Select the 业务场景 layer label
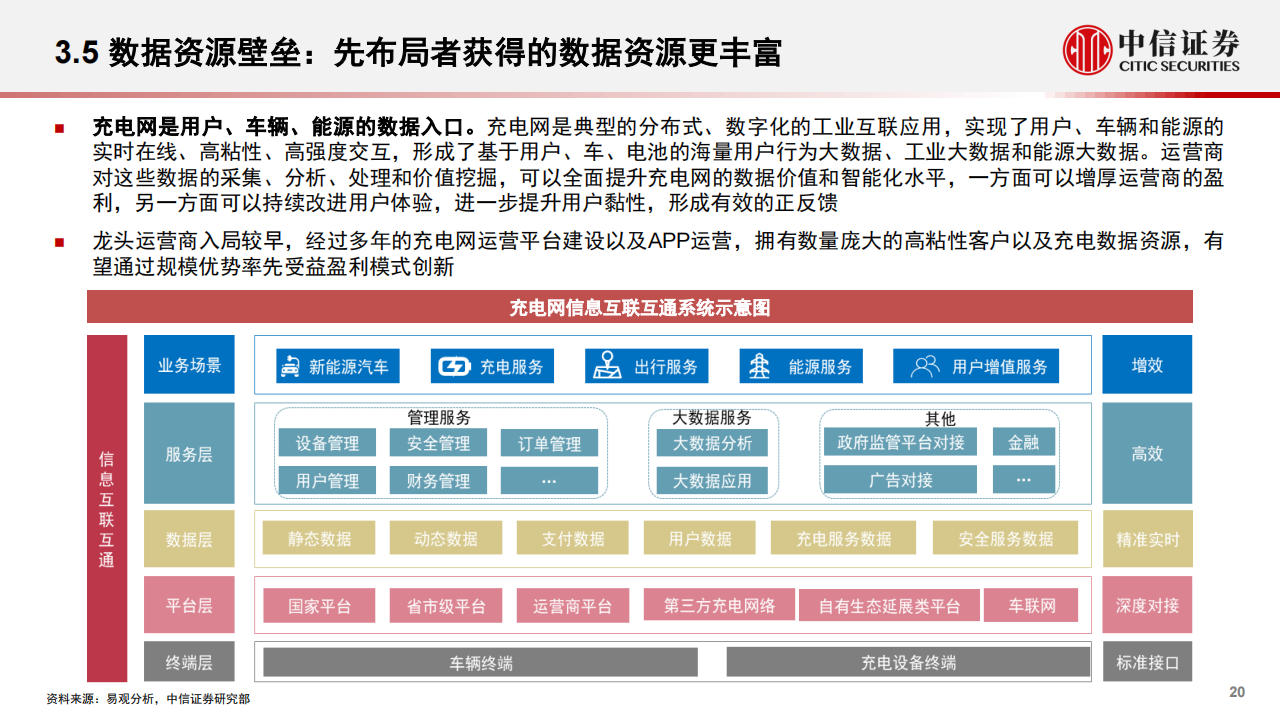1280x720 pixels. pyautogui.click(x=189, y=365)
